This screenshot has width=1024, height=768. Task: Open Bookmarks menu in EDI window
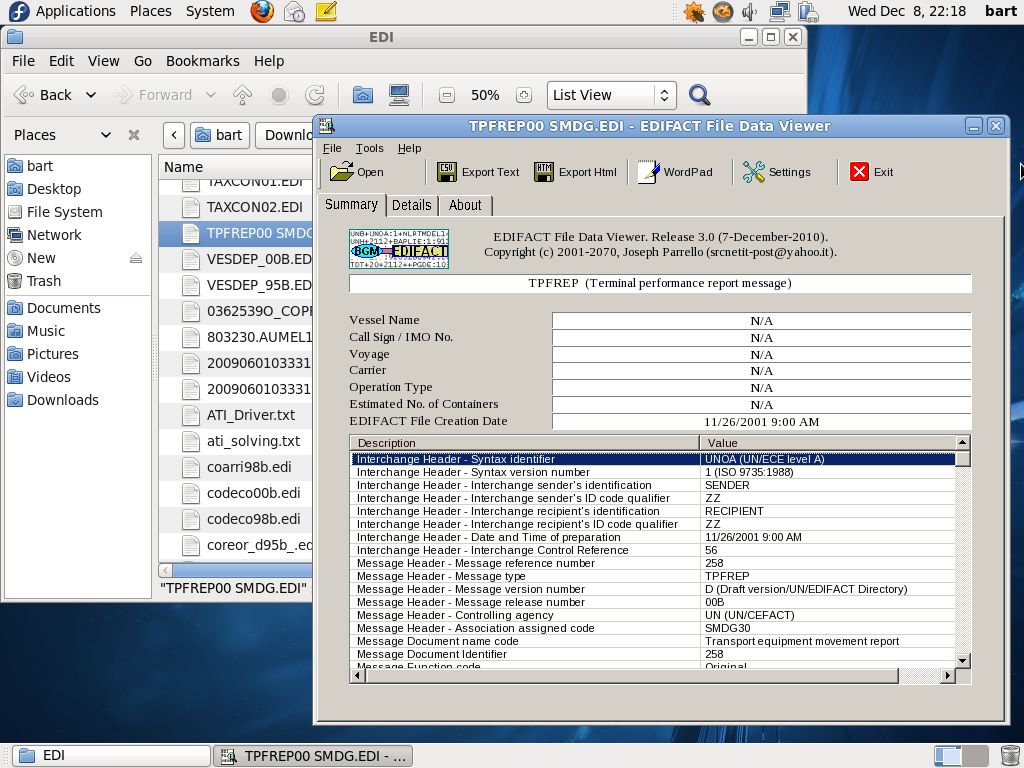click(x=202, y=61)
